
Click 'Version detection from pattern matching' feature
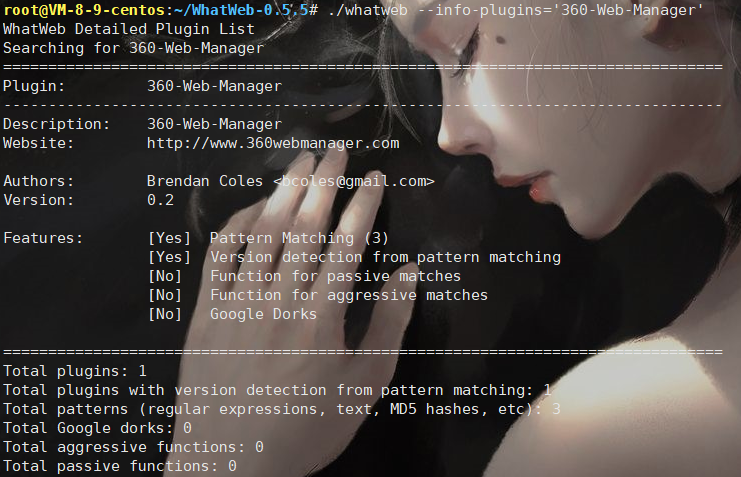coord(386,257)
